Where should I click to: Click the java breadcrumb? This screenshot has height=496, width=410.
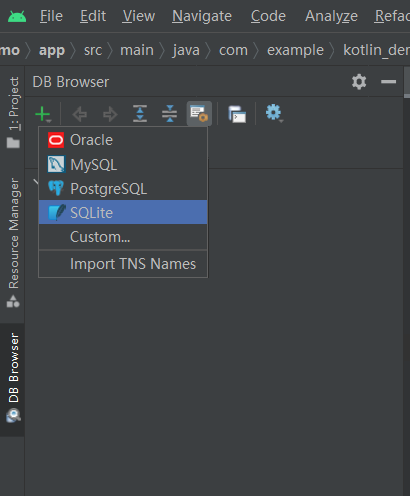click(x=186, y=51)
